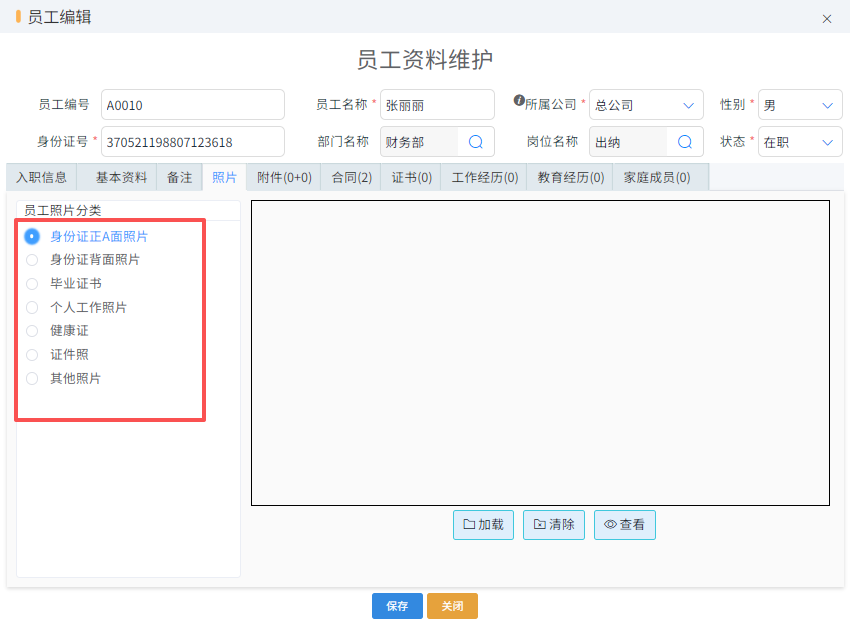The height and width of the screenshot is (626, 850).
Task: Select the 证件照 radio button
Action: pos(32,354)
